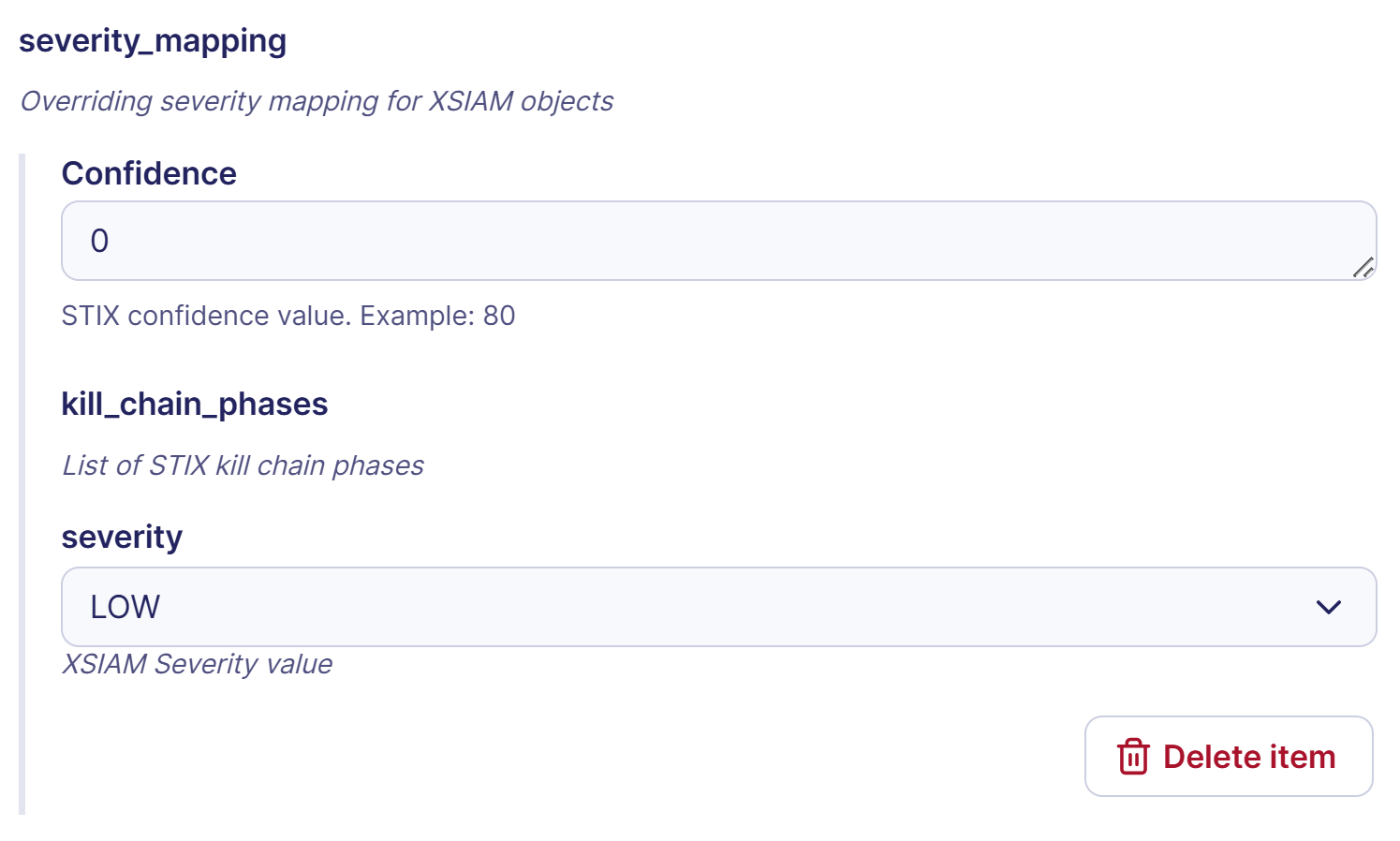The image size is (1400, 841).
Task: Click inside the Confidence input field
Action: coord(562,241)
